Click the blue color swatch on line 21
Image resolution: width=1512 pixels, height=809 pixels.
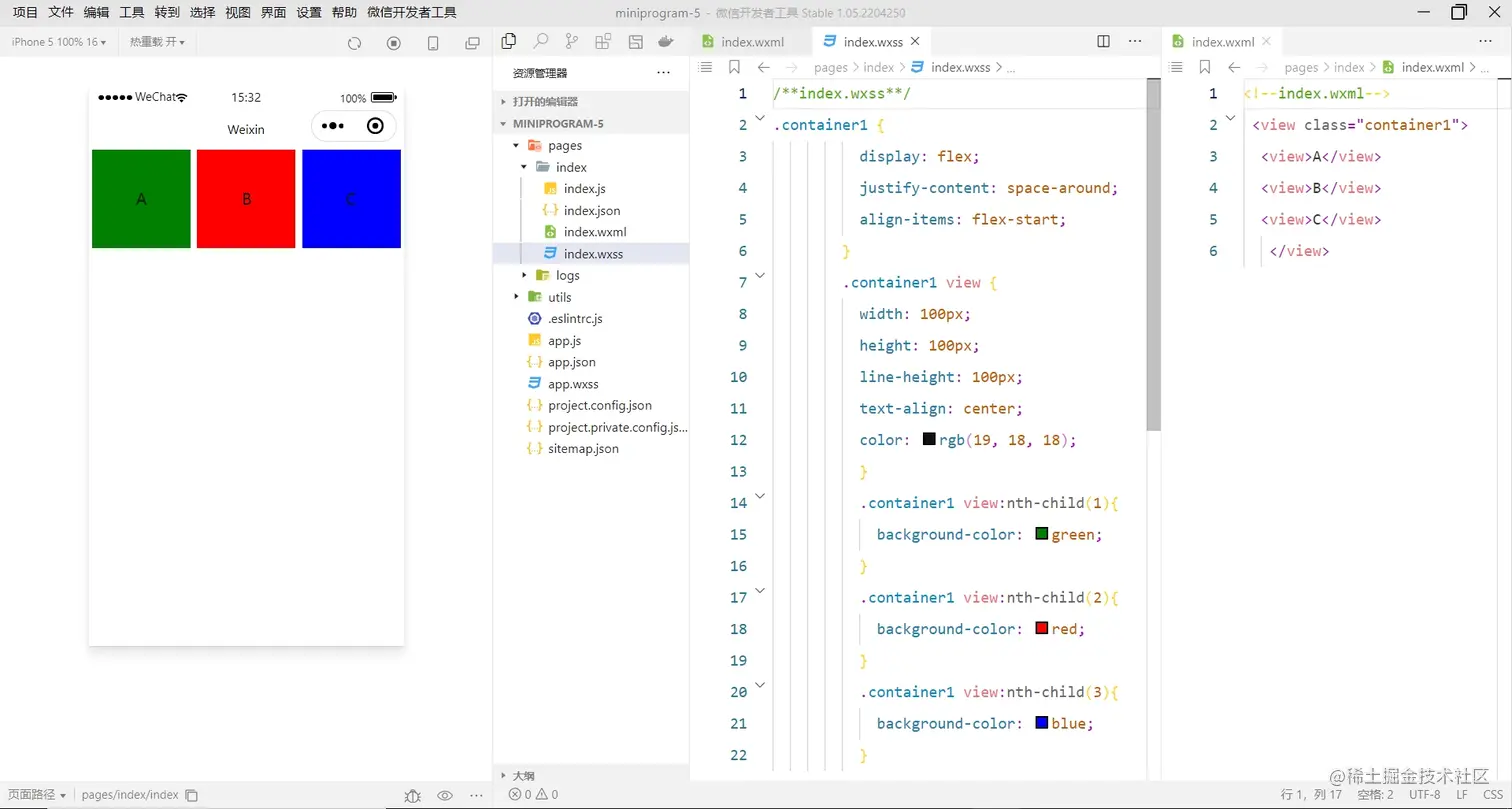[1041, 722]
